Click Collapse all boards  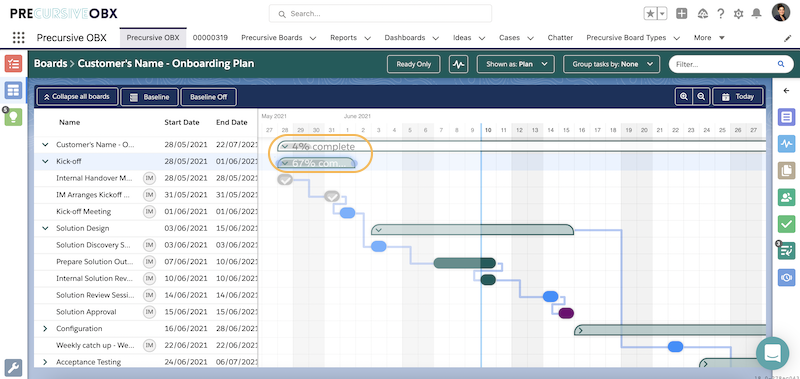(77, 96)
